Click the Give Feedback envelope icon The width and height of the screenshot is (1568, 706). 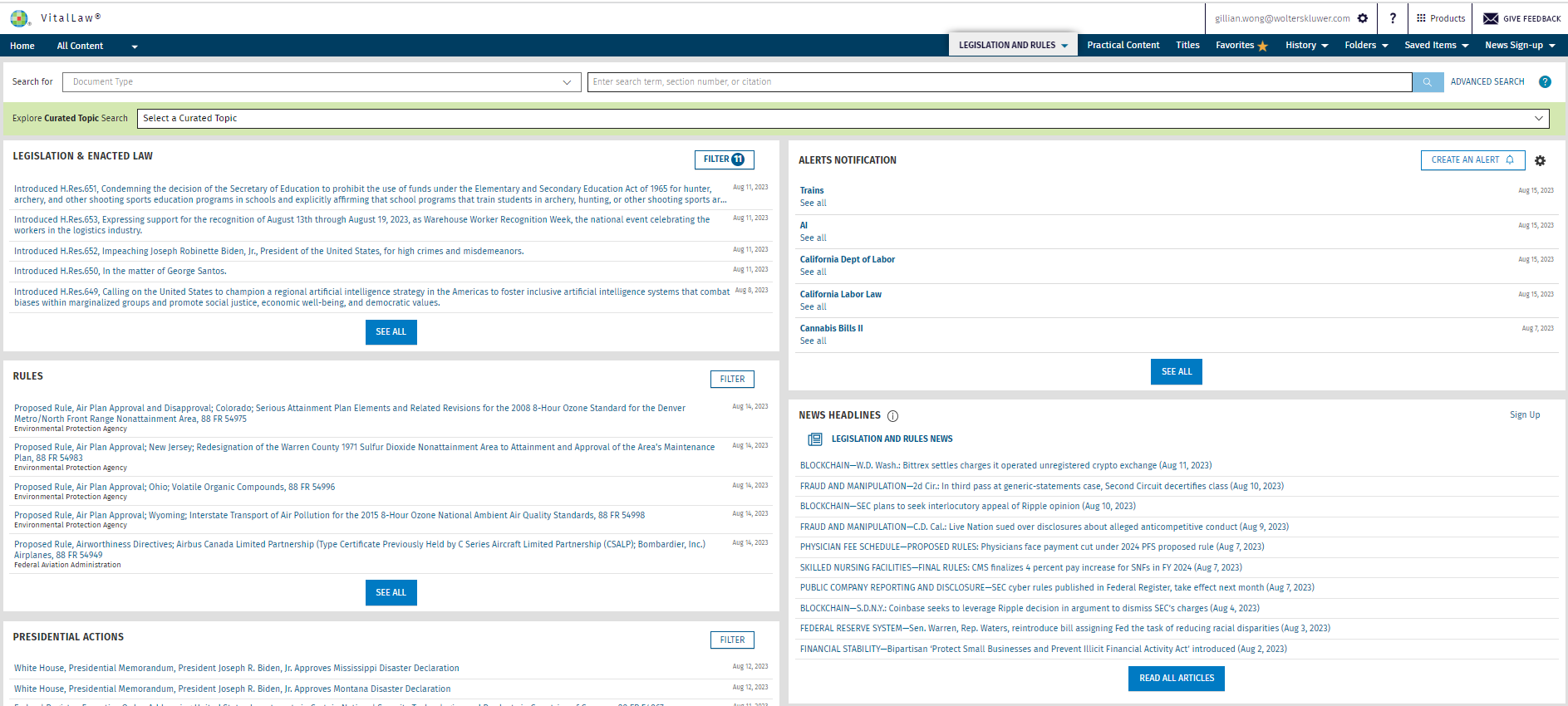(1491, 18)
